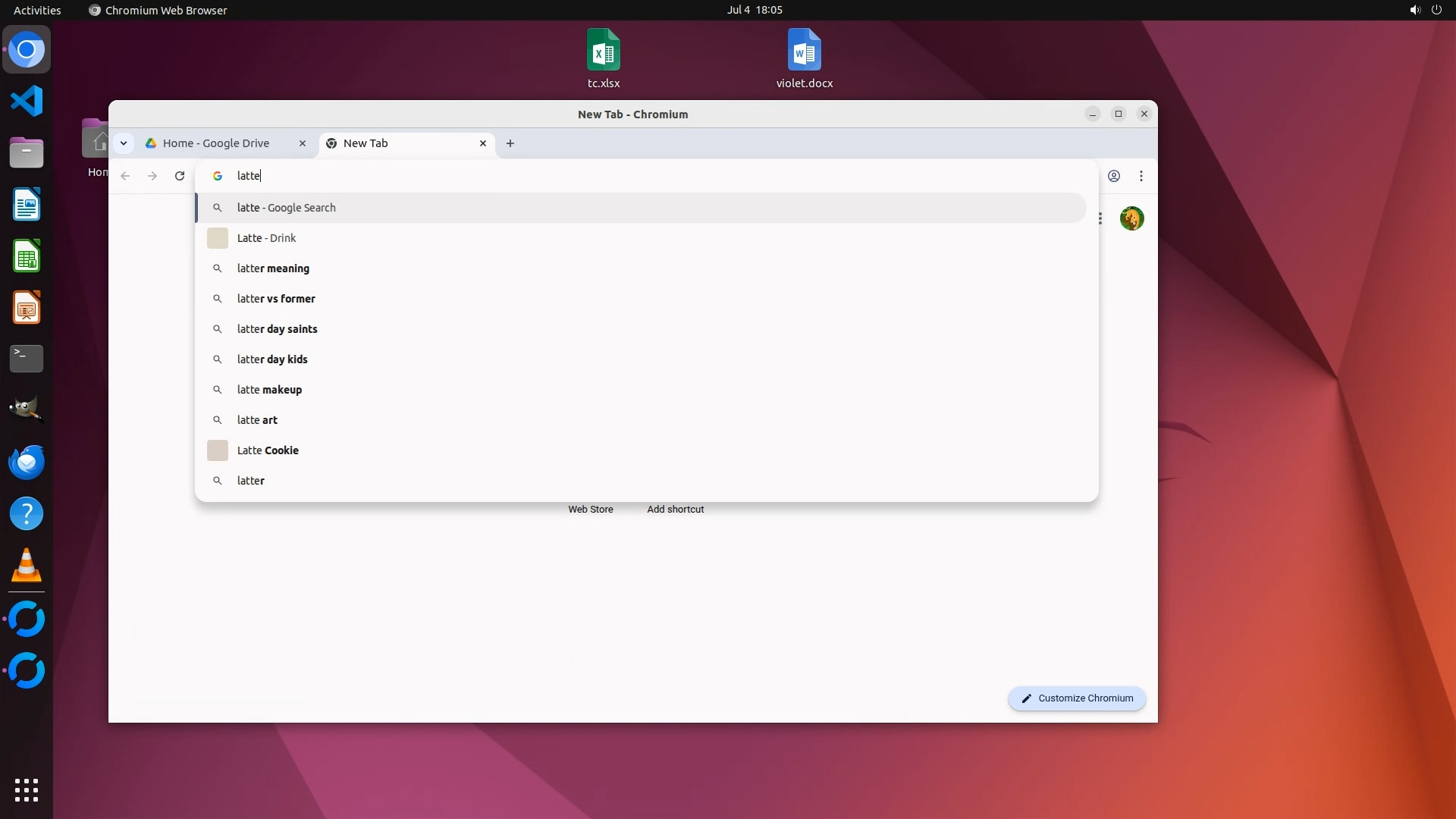The image size is (1456, 819).
Task: Pick 'latte art' search suggestion
Action: 257,420
